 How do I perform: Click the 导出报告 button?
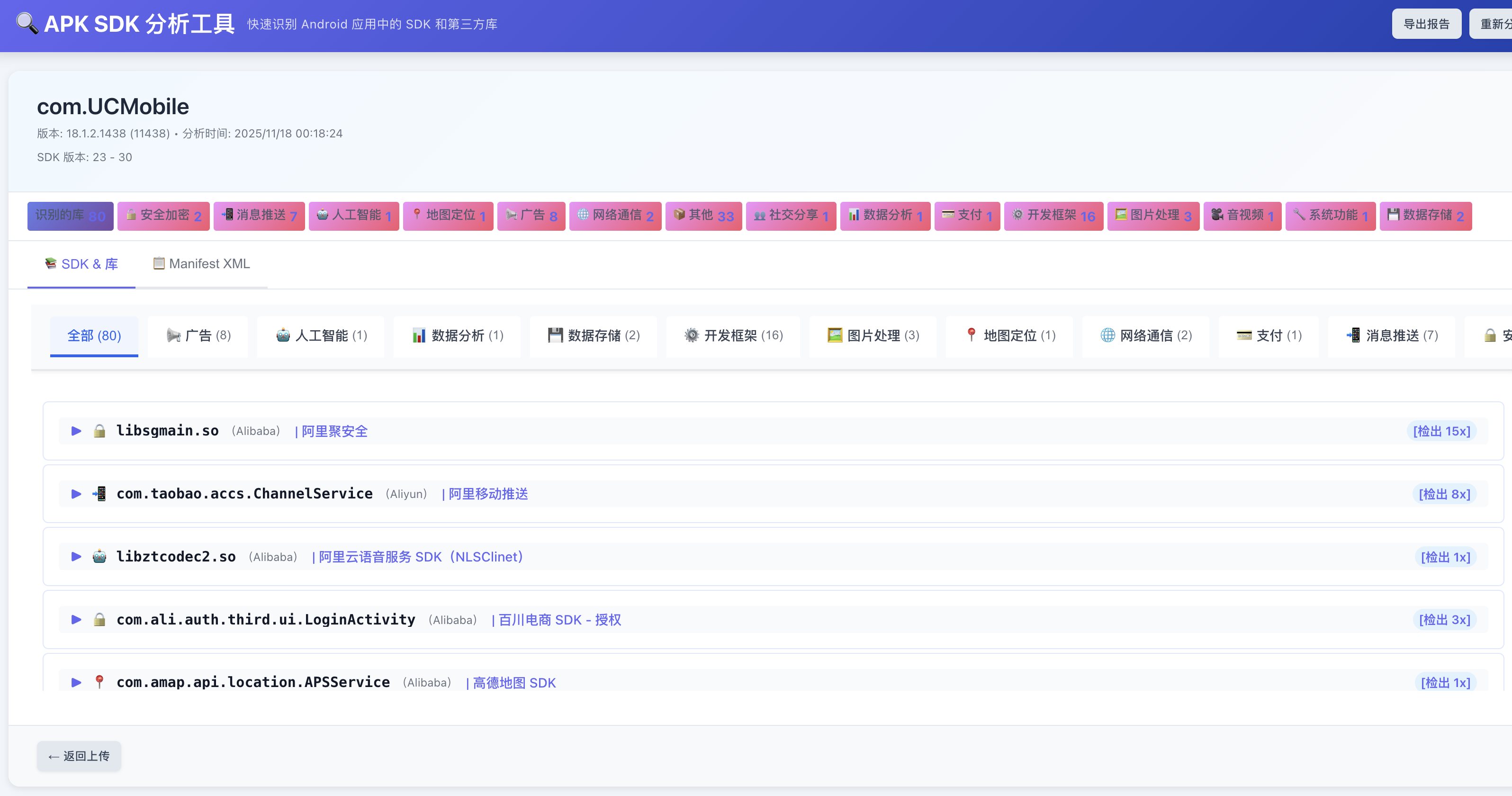1426,24
